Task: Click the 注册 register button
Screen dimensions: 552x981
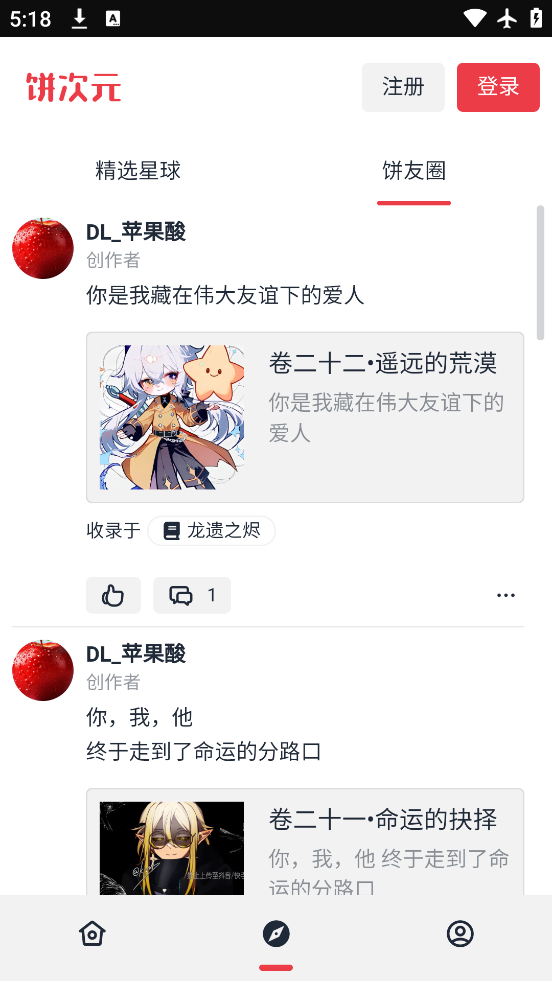Action: [x=403, y=87]
